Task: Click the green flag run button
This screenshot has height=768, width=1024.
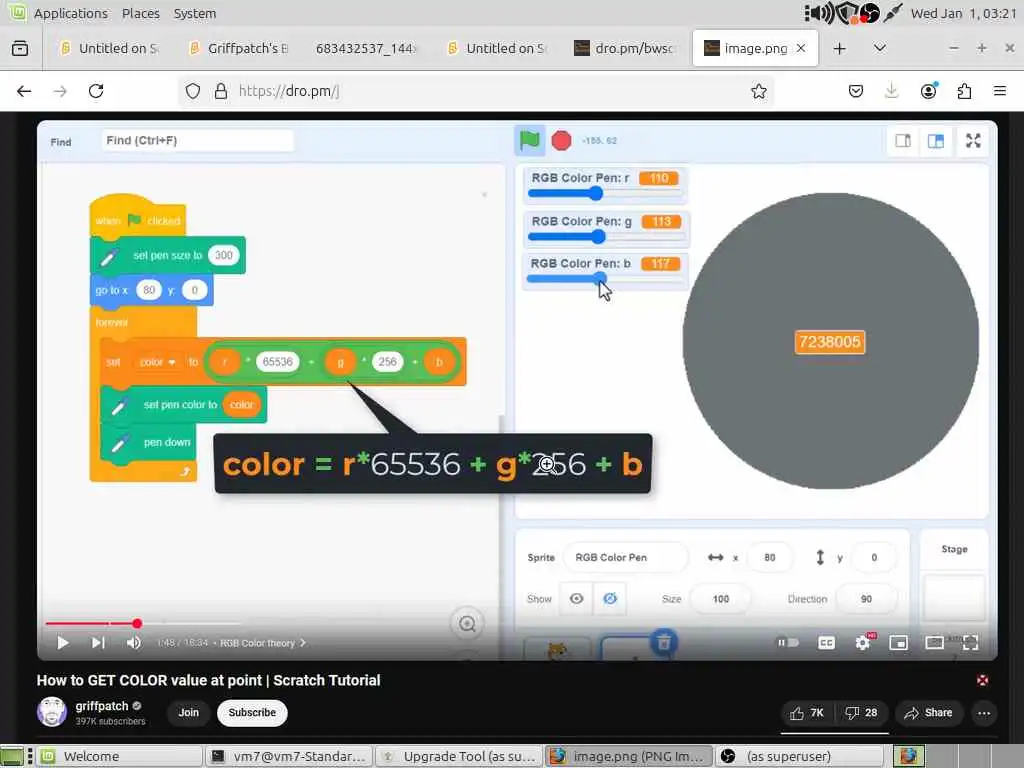Action: [529, 140]
